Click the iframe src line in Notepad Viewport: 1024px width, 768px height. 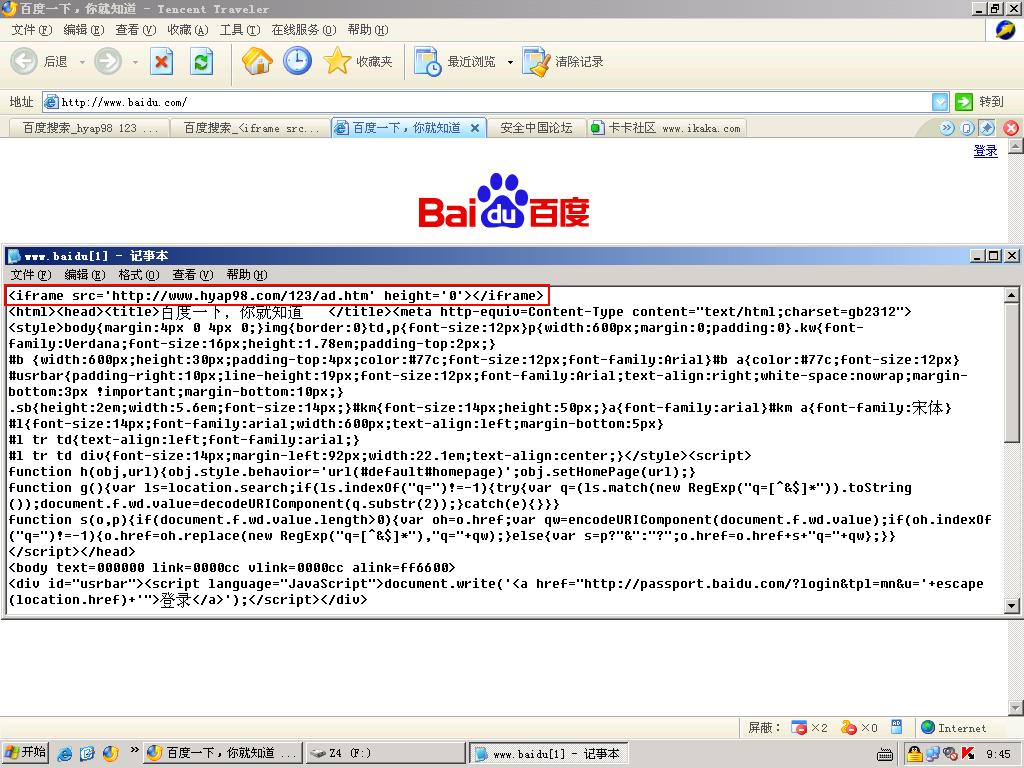click(276, 296)
